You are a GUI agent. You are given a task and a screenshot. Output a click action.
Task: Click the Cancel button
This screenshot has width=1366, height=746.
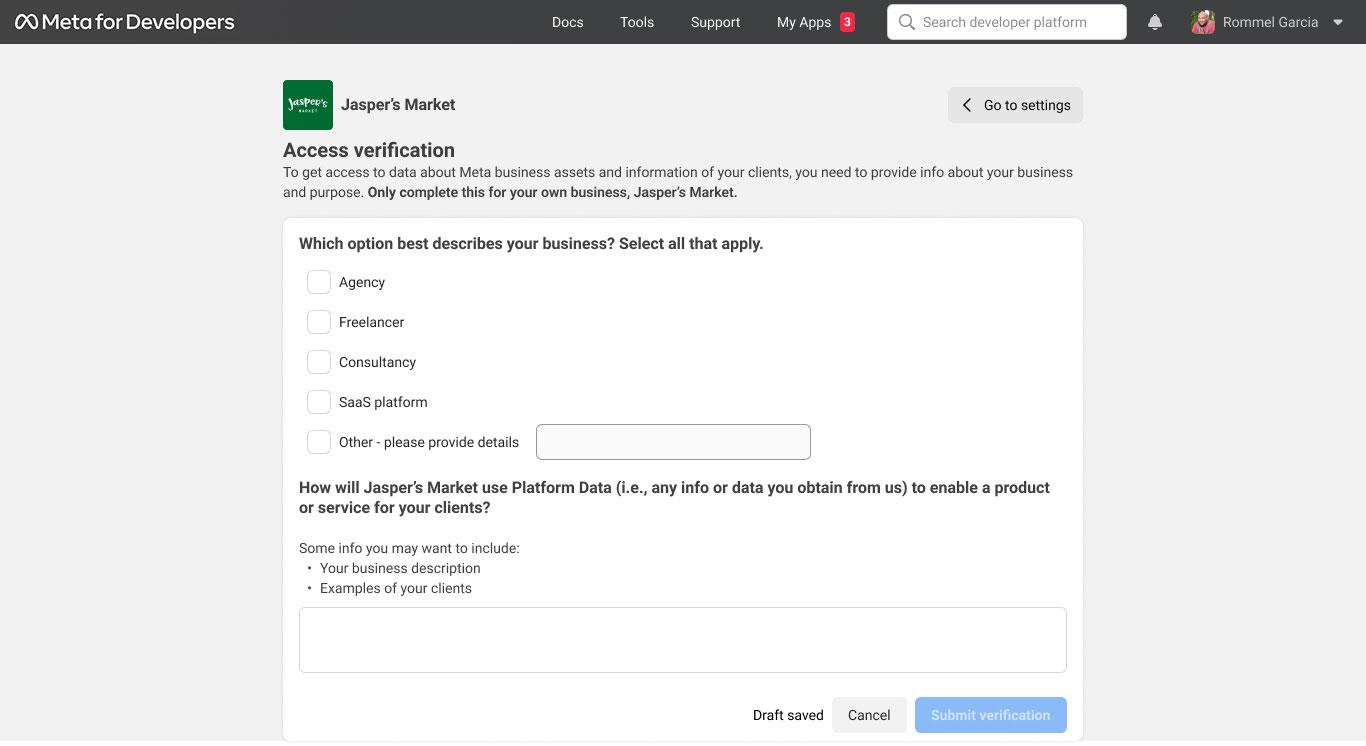tap(869, 715)
